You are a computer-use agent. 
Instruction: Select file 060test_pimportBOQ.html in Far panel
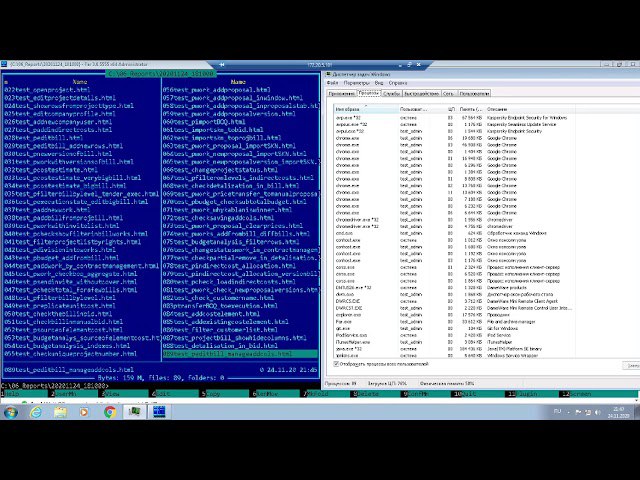204,122
